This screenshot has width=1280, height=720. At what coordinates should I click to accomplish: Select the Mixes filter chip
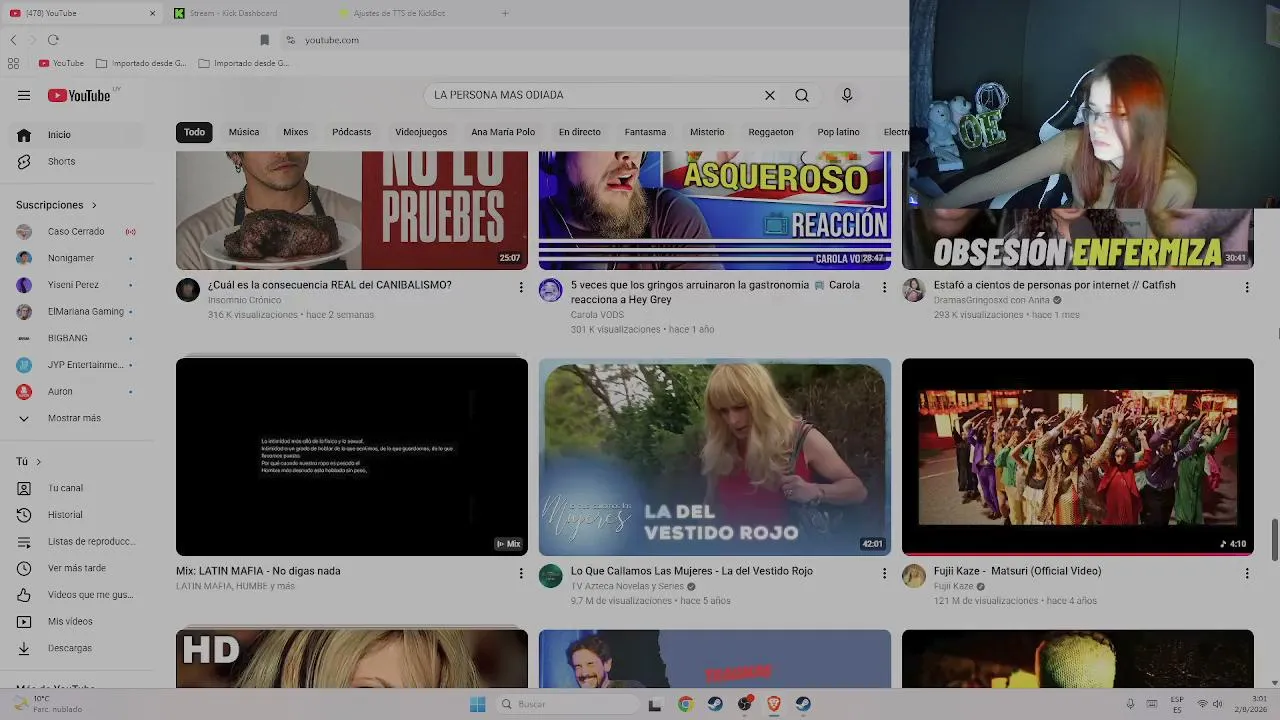(296, 132)
